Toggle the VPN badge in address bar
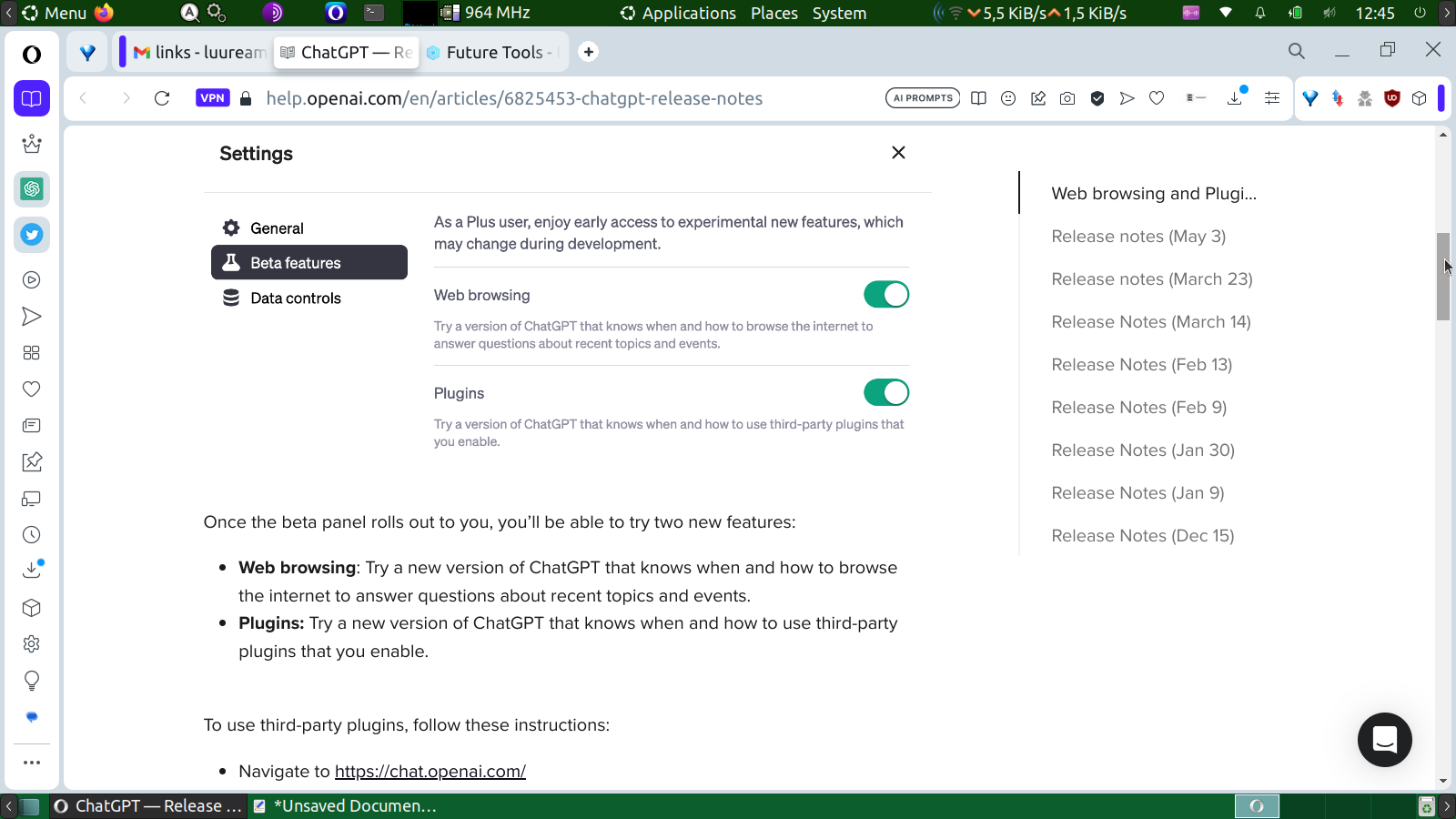The width and height of the screenshot is (1456, 819). pyautogui.click(x=212, y=98)
